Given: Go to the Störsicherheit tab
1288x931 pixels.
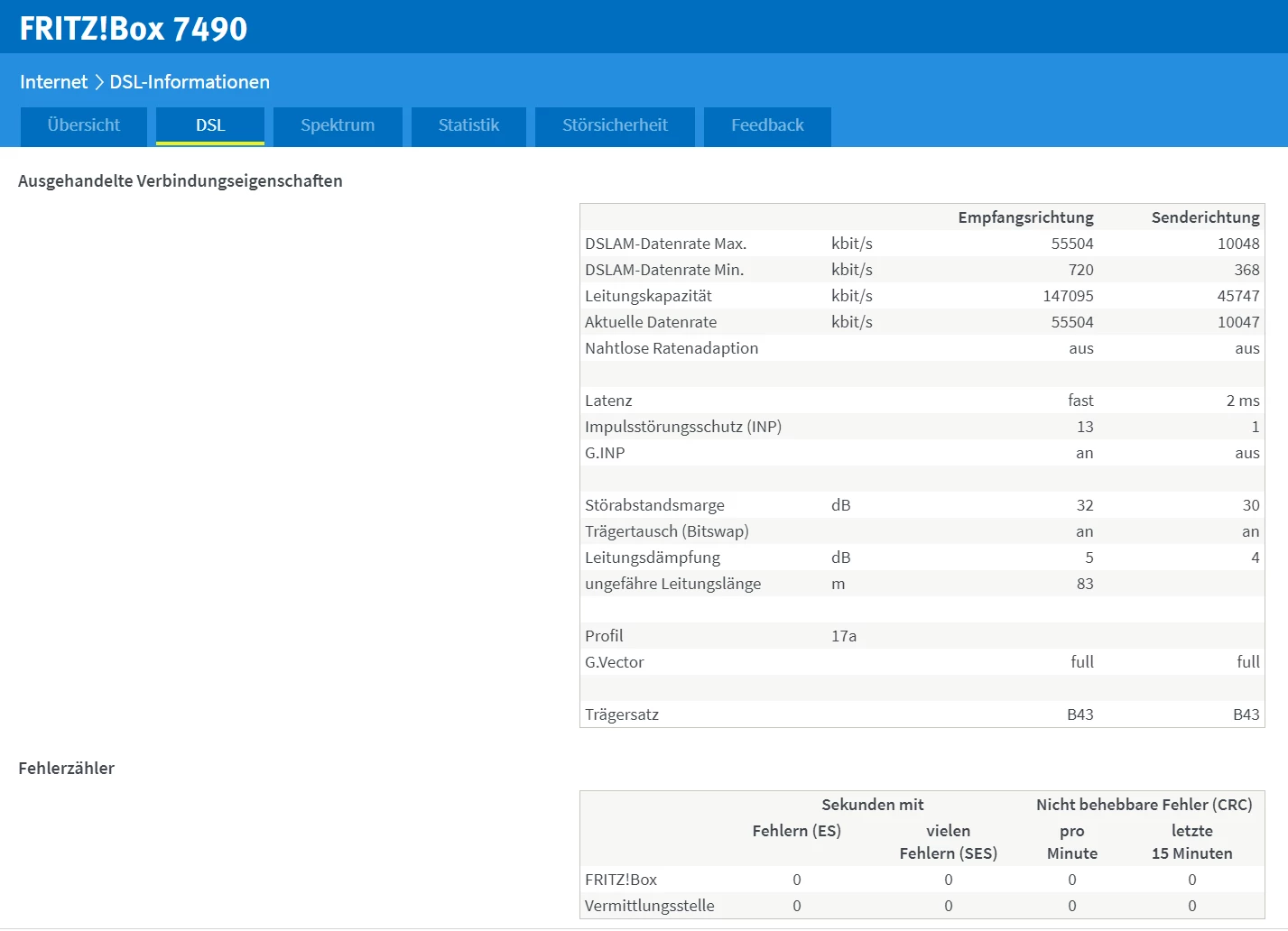Looking at the screenshot, I should 615,125.
